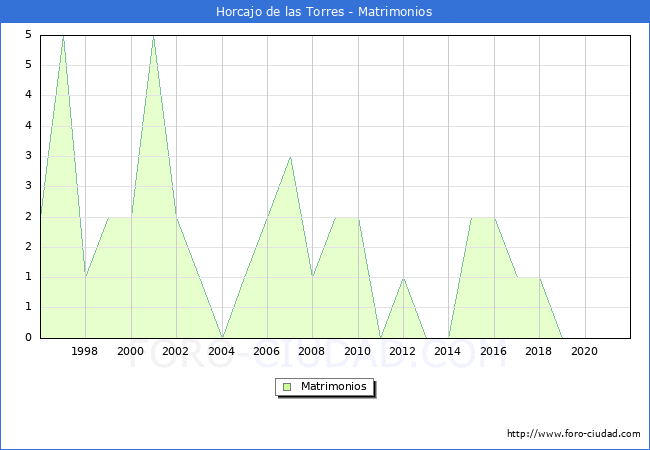Click the 1997 peak of the area chart
Screen dimensions: 650x450
click(x=63, y=37)
